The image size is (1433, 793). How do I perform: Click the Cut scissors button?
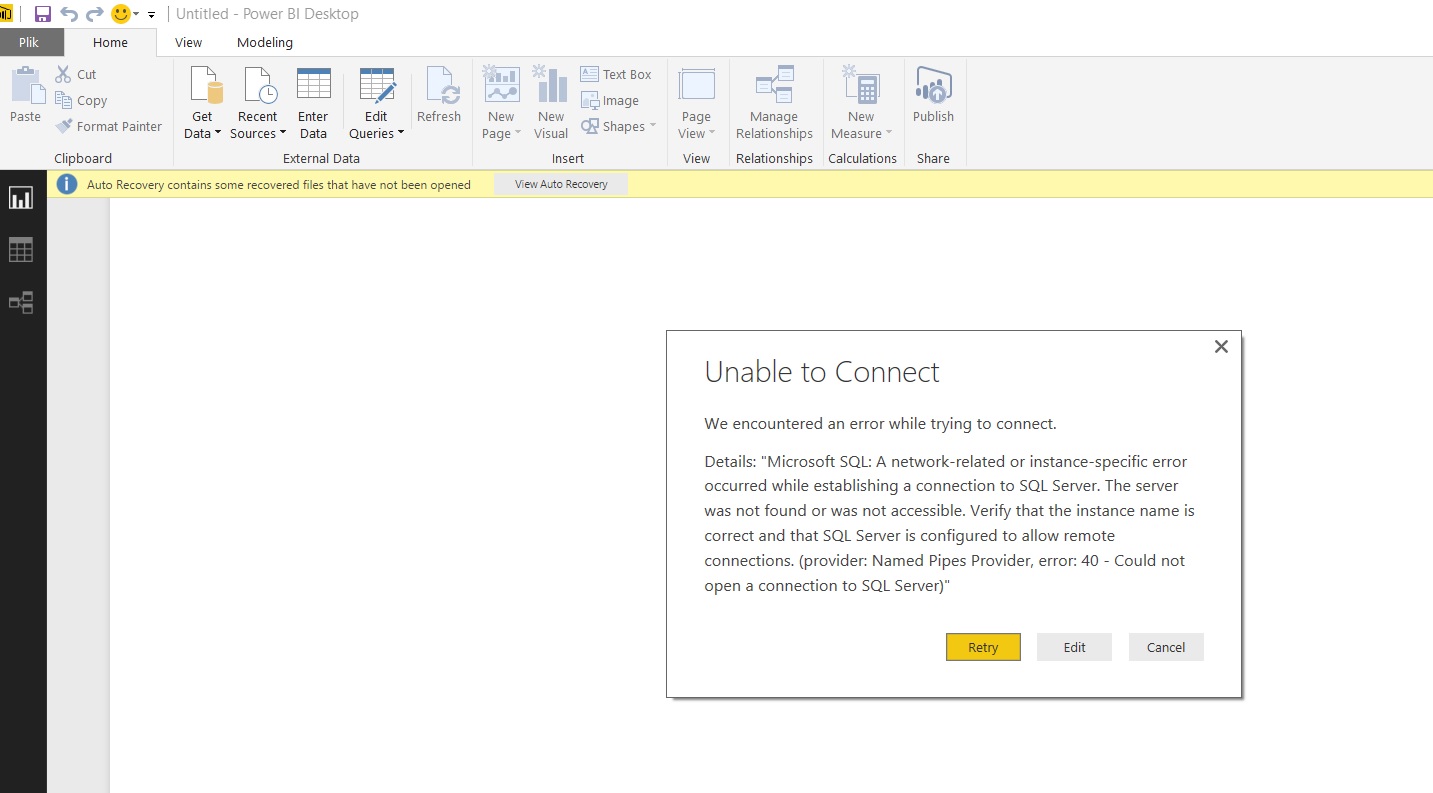coord(76,74)
